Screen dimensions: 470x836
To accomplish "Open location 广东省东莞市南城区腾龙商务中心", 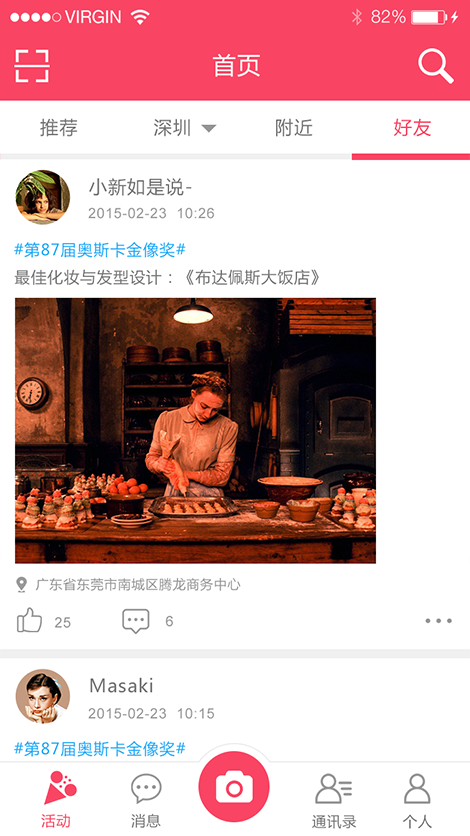I will point(137,584).
